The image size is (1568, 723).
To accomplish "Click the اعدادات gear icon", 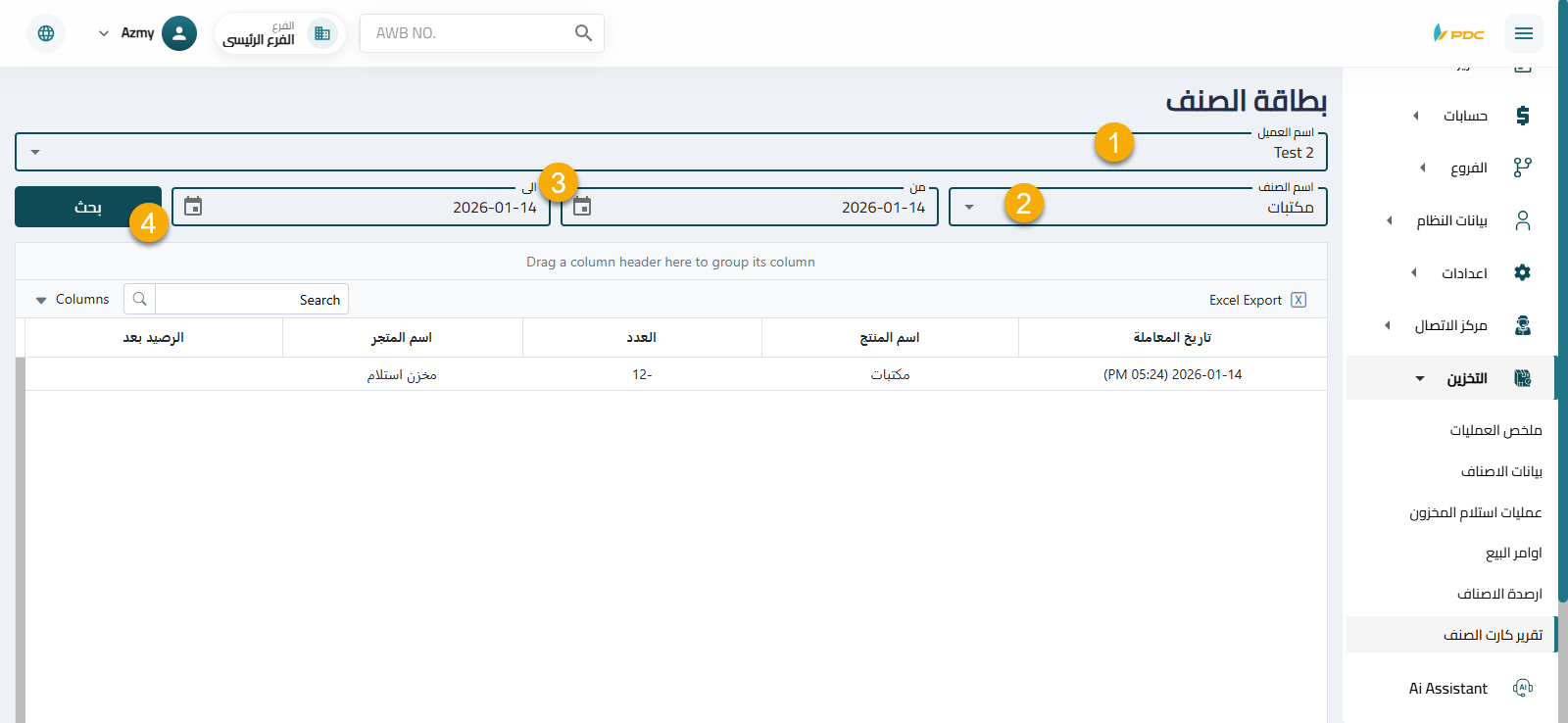I will pyautogui.click(x=1522, y=272).
